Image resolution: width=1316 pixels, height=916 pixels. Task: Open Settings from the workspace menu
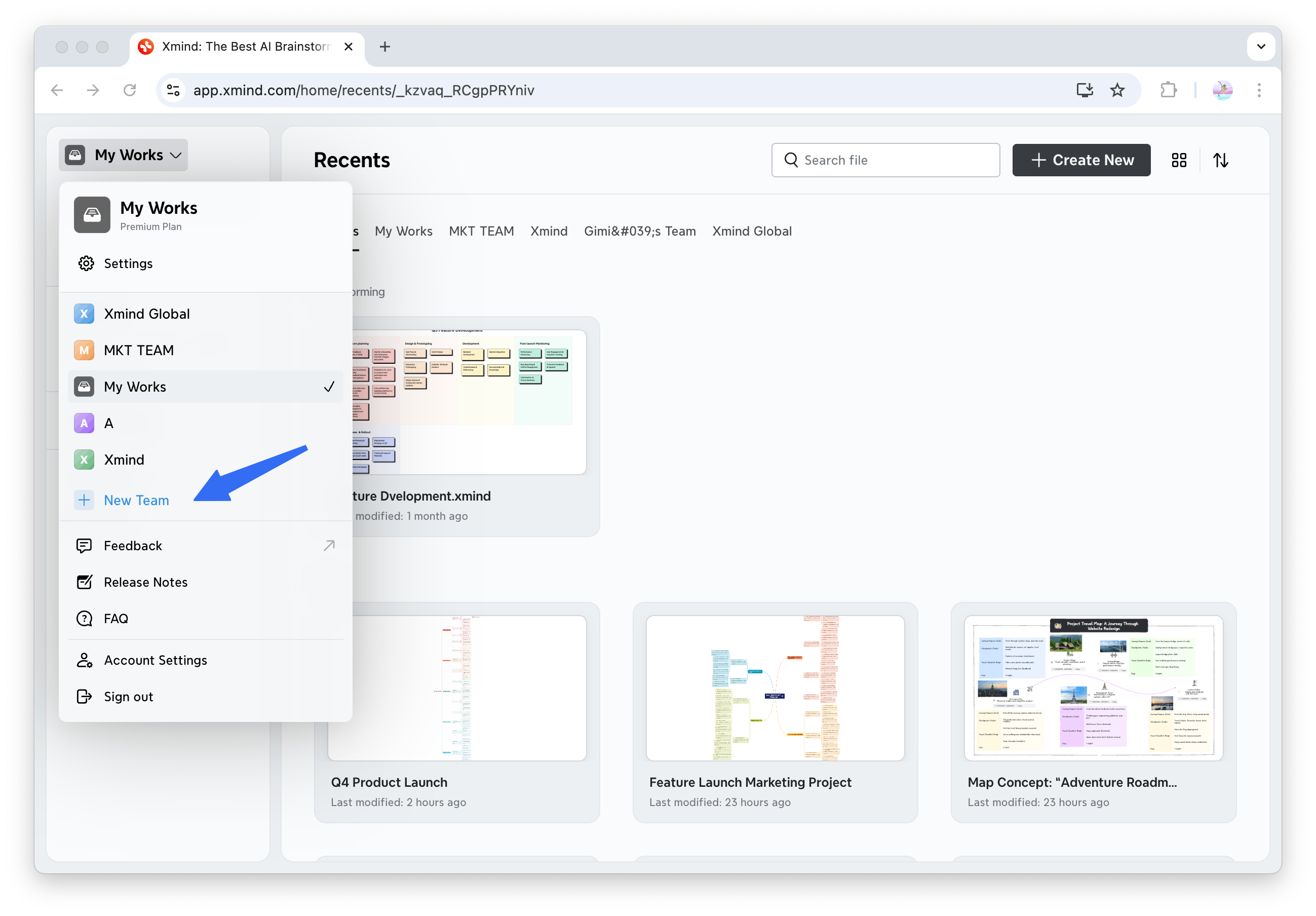(x=205, y=263)
